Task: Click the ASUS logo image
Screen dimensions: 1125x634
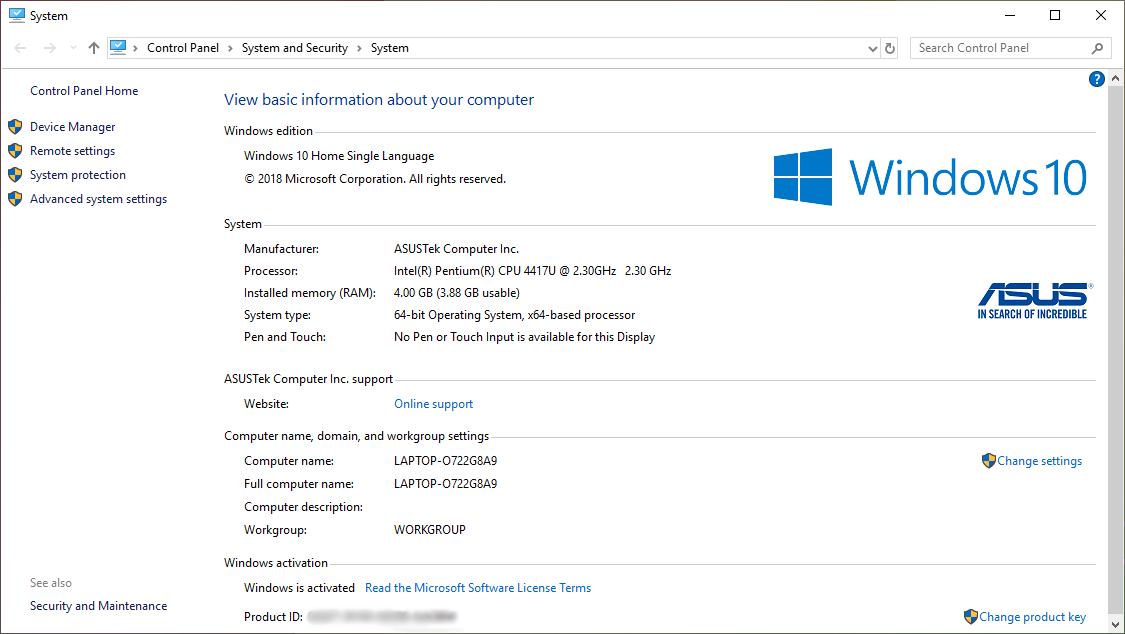Action: pos(1033,300)
